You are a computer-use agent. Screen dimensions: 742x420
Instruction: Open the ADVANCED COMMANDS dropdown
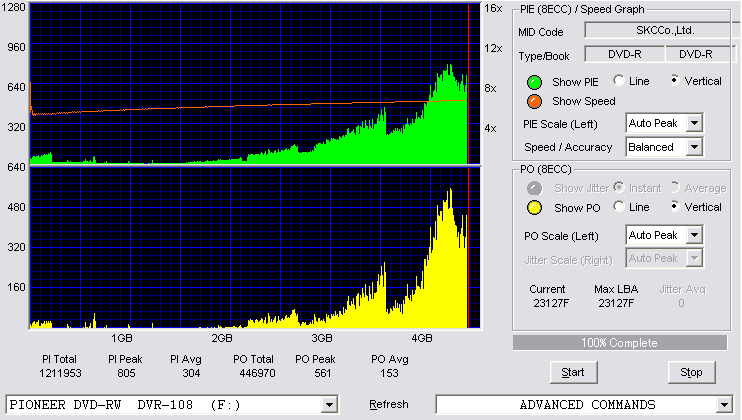[724, 405]
